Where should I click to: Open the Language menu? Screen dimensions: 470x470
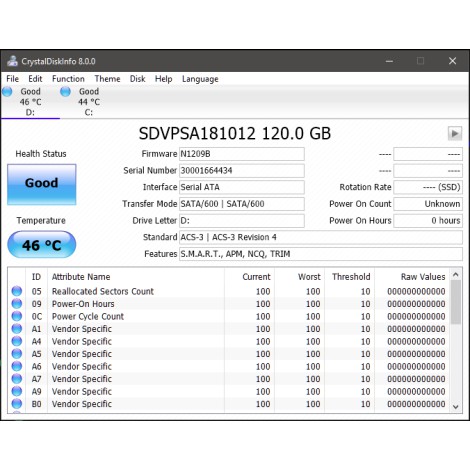click(200, 79)
